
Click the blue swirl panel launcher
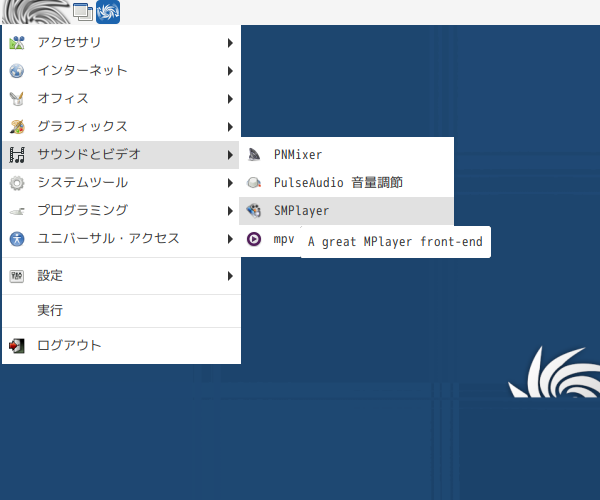[108, 12]
